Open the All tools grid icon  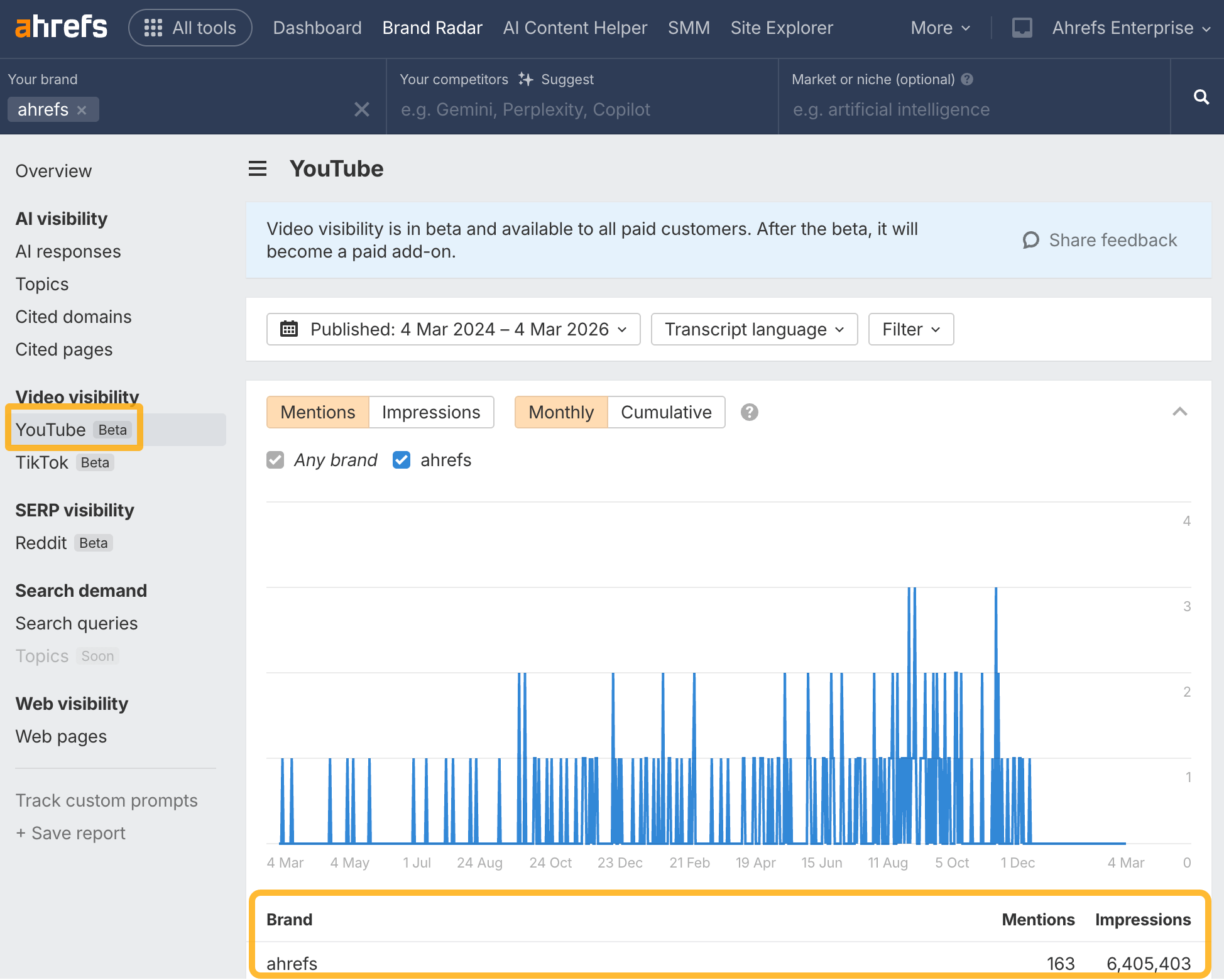tap(153, 28)
